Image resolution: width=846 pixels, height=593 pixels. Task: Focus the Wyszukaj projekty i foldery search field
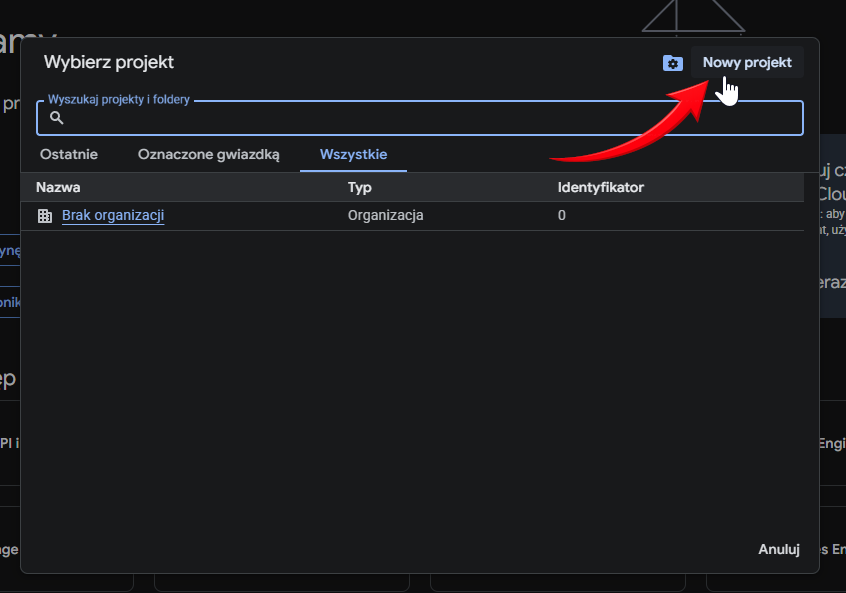click(x=430, y=118)
